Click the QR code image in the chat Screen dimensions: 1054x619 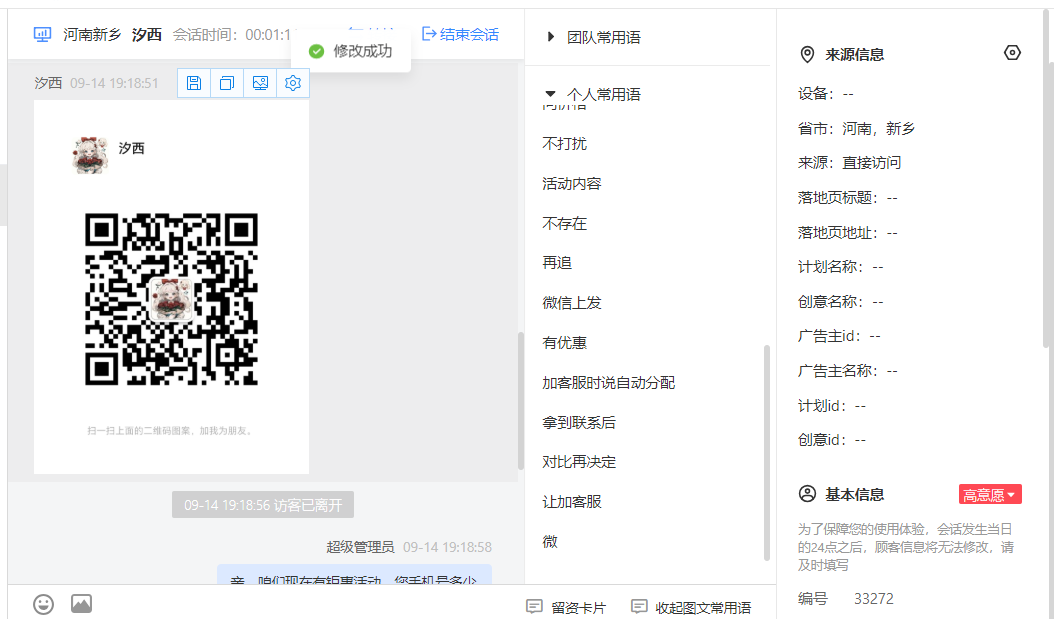coord(171,299)
